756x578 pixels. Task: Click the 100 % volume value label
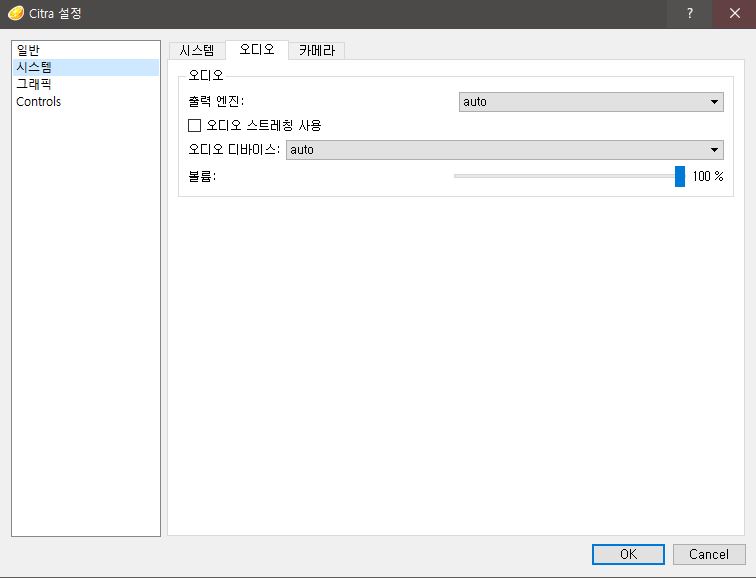(707, 176)
